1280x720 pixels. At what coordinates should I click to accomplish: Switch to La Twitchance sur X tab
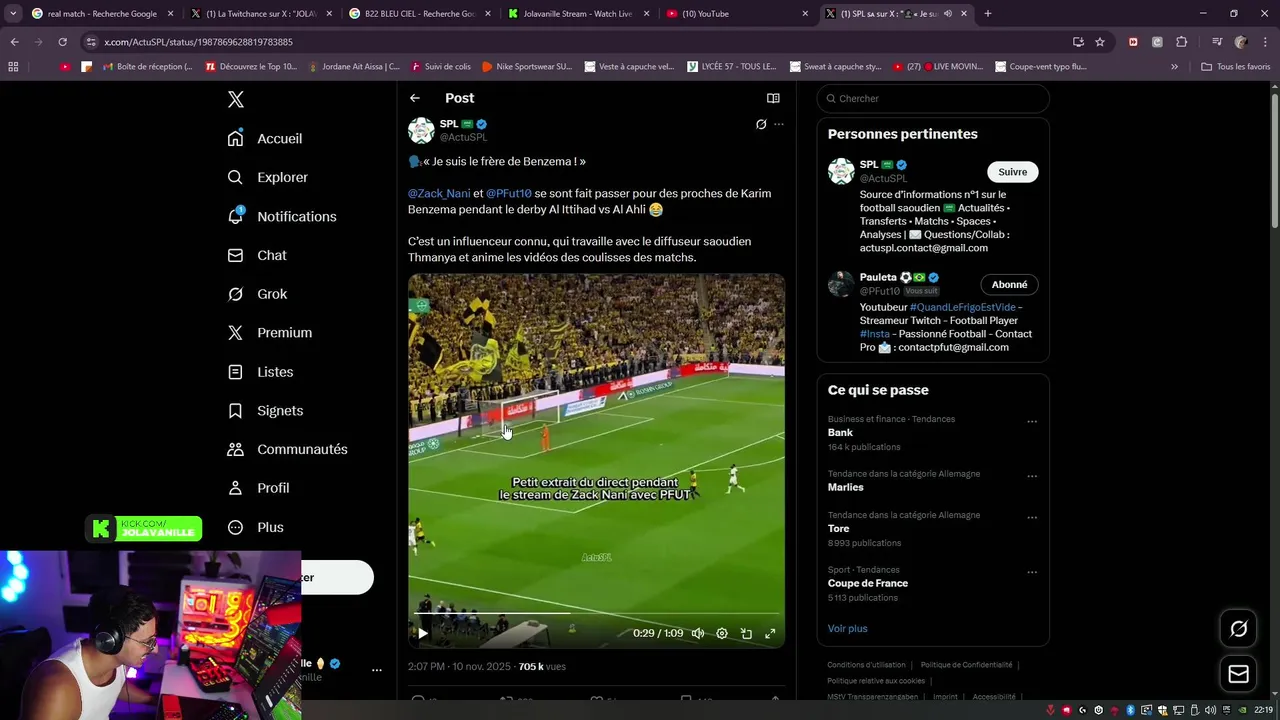pos(260,14)
